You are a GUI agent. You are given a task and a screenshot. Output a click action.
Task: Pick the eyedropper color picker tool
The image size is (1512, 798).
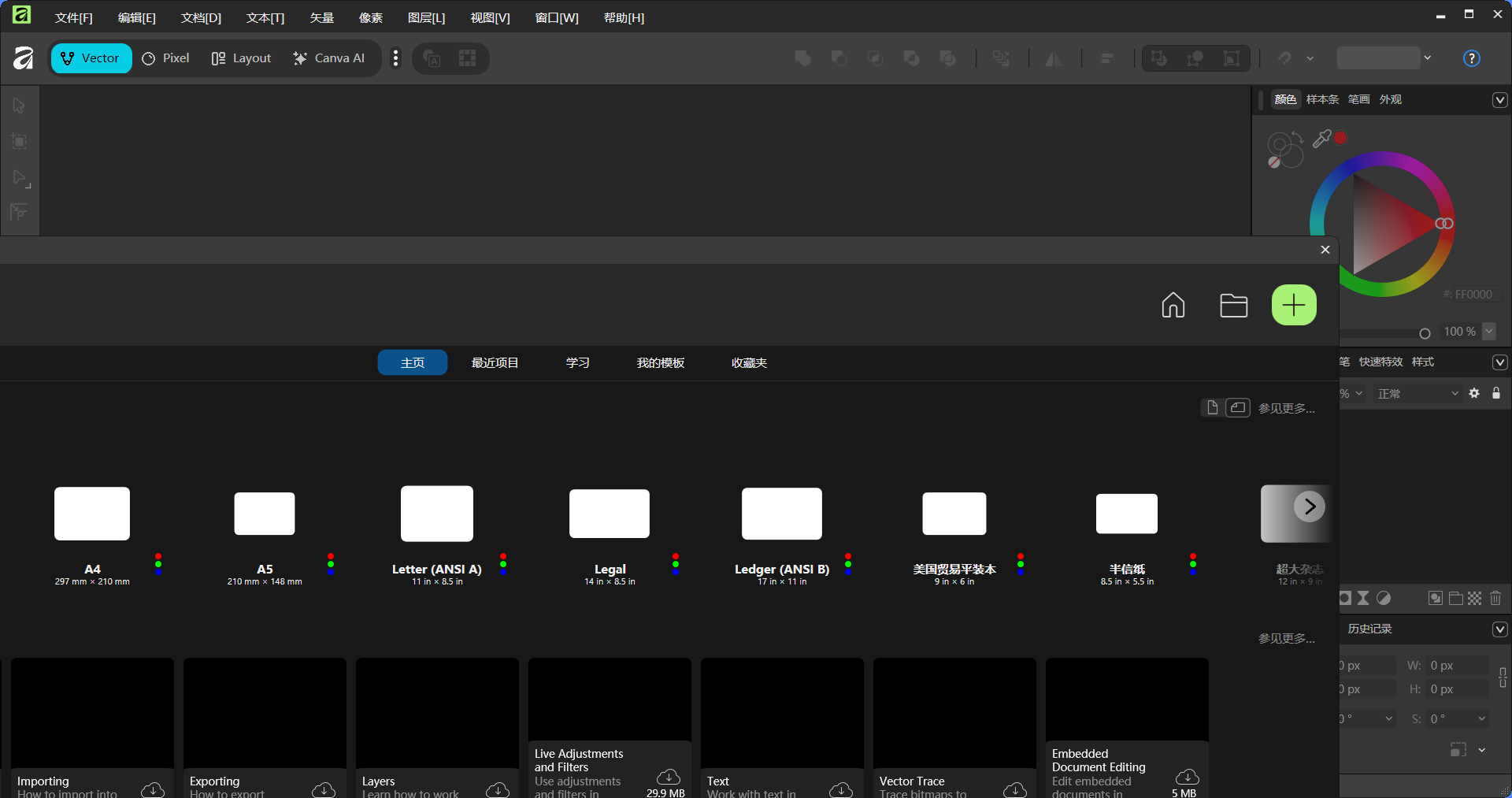pyautogui.click(x=1321, y=139)
